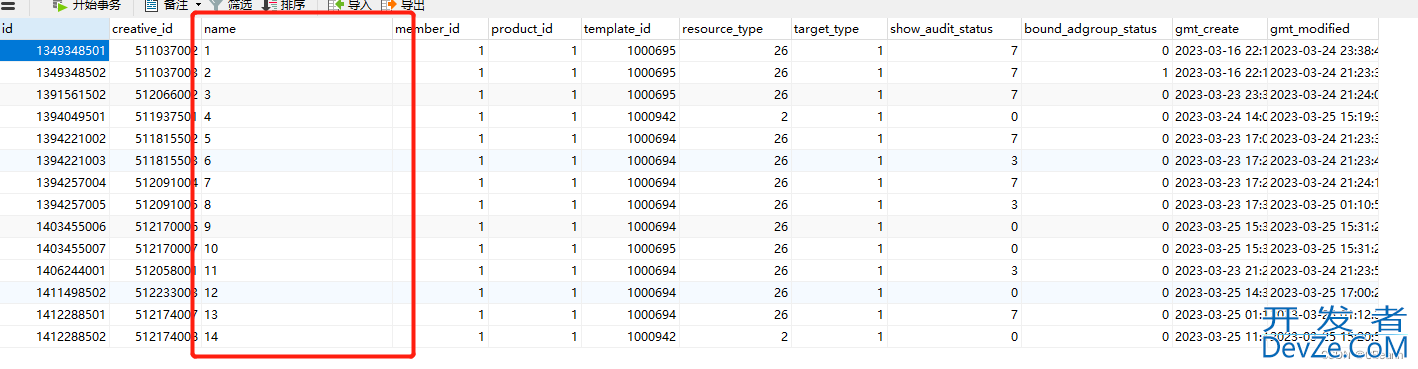Click name cell with value 6
This screenshot has height=369, width=1418.
(296, 161)
